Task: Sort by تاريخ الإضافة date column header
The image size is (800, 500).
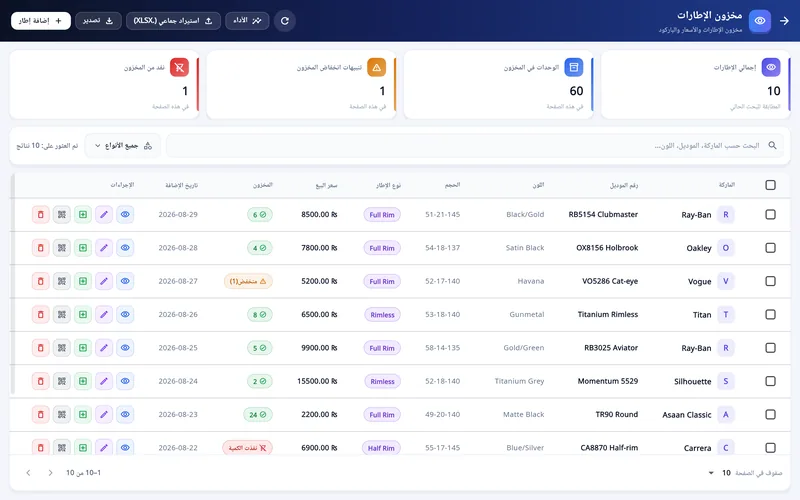Action: [x=182, y=185]
